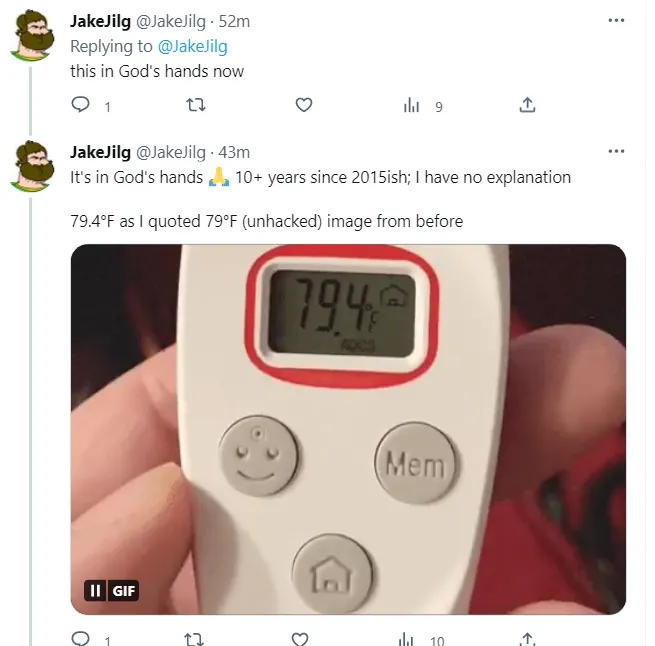The height and width of the screenshot is (646, 655).
Task: Open more options for the 52m tweet
Action: click(x=617, y=21)
